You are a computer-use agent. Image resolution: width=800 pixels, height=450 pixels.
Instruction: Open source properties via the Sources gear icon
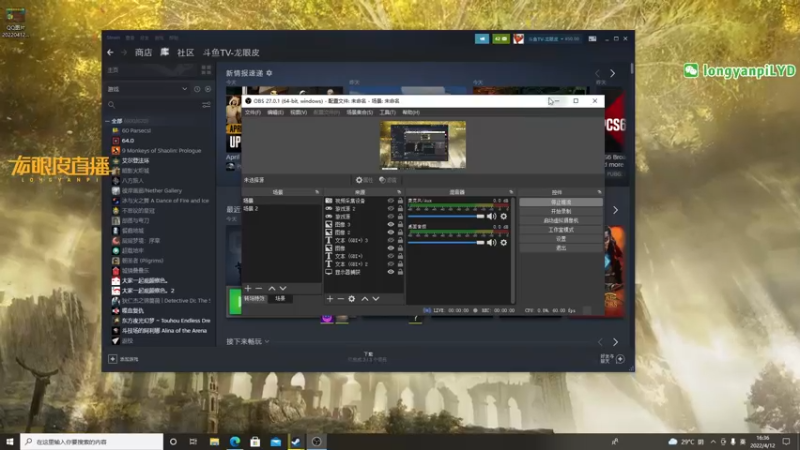[x=352, y=298]
